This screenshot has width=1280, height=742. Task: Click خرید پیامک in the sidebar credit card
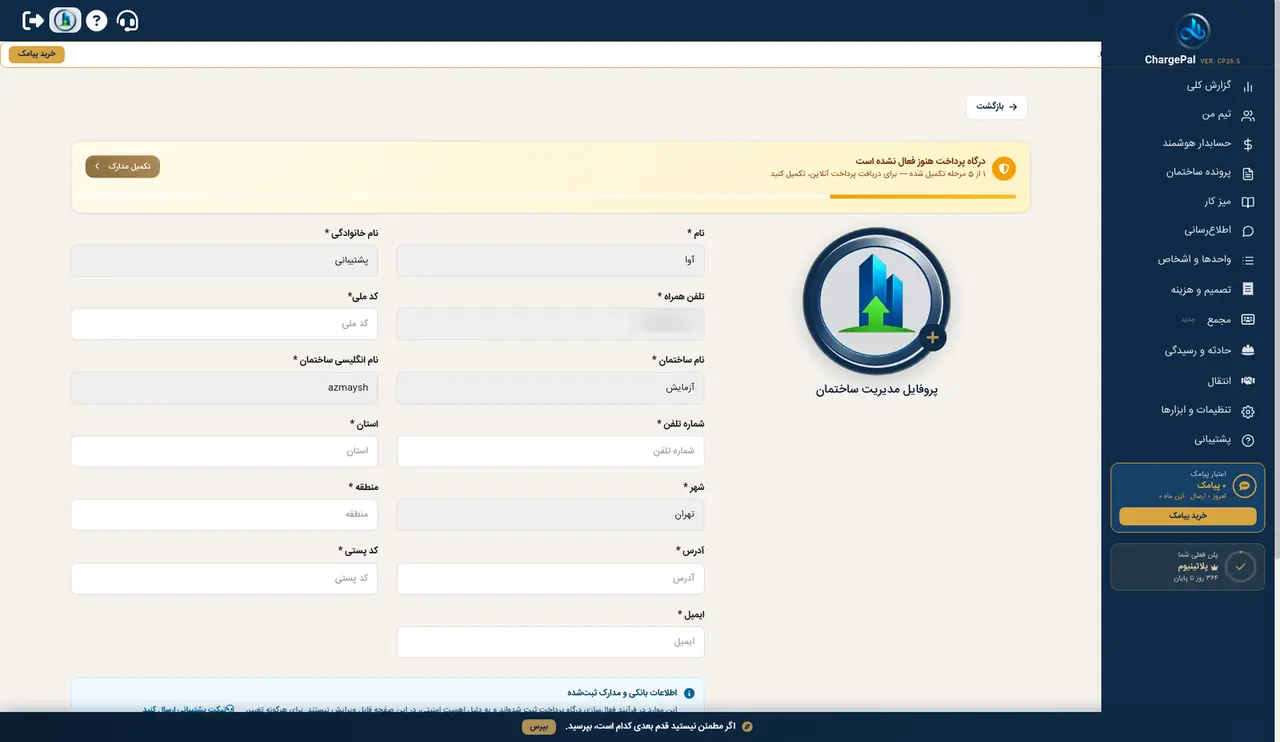[x=1188, y=516]
